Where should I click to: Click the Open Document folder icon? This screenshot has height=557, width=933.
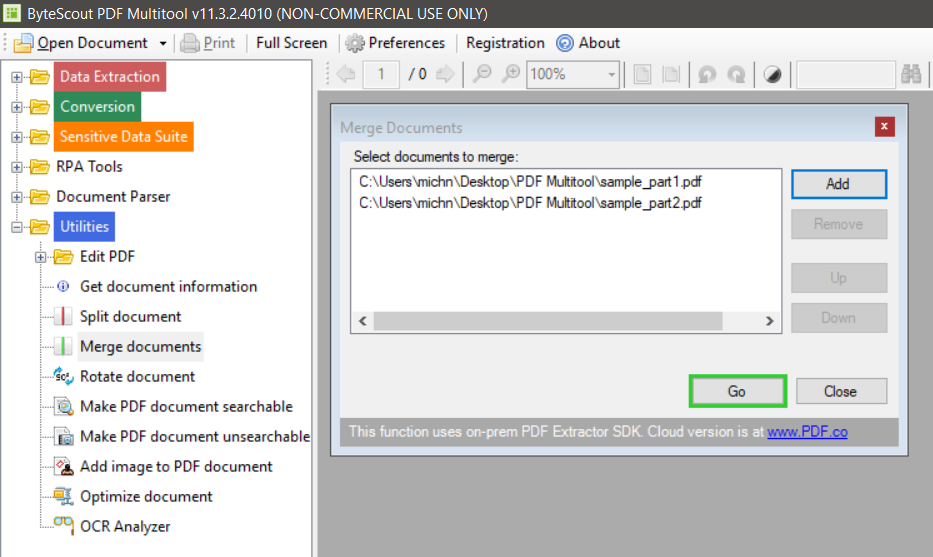click(x=24, y=43)
